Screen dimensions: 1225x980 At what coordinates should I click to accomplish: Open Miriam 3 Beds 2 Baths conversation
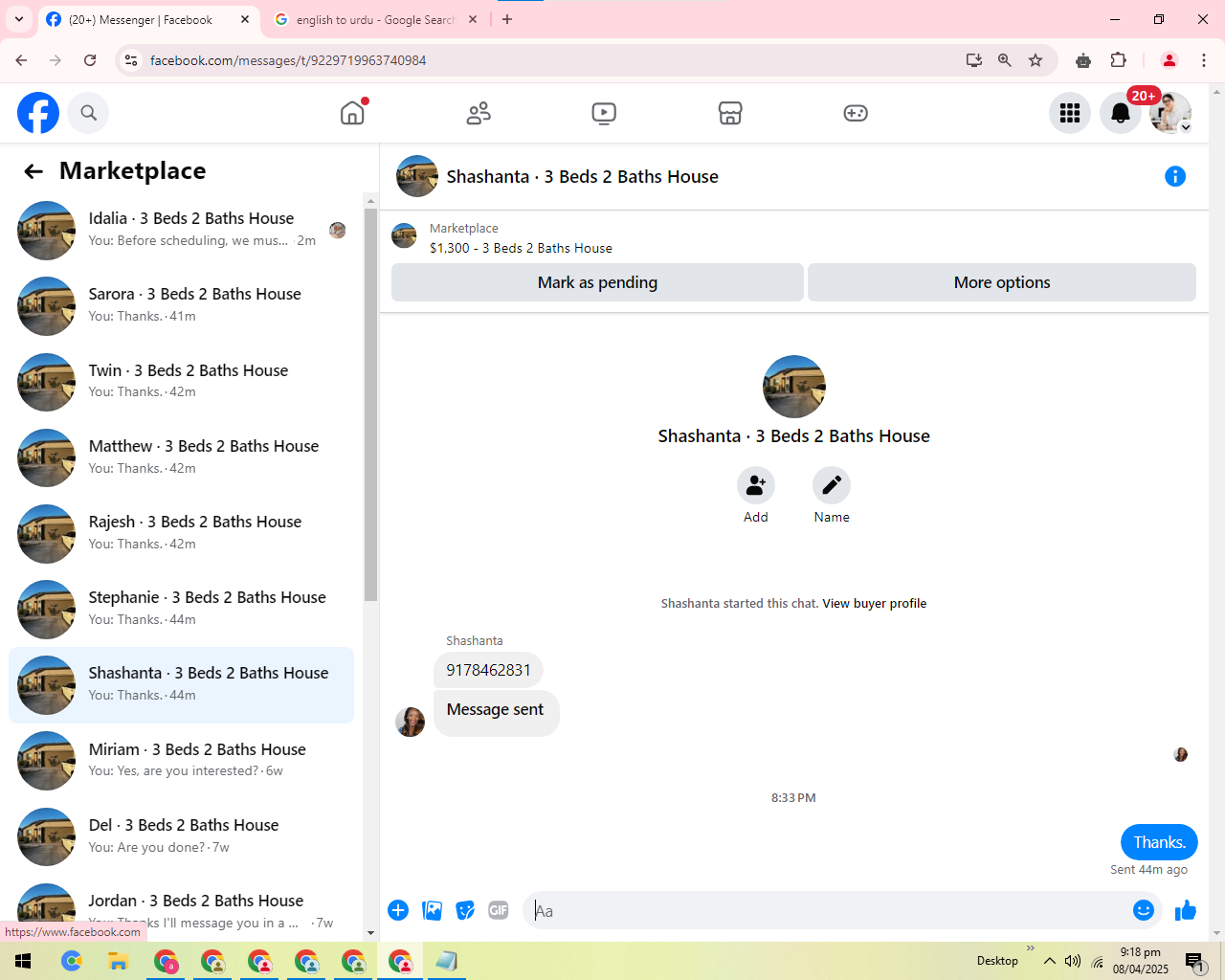[x=182, y=761]
